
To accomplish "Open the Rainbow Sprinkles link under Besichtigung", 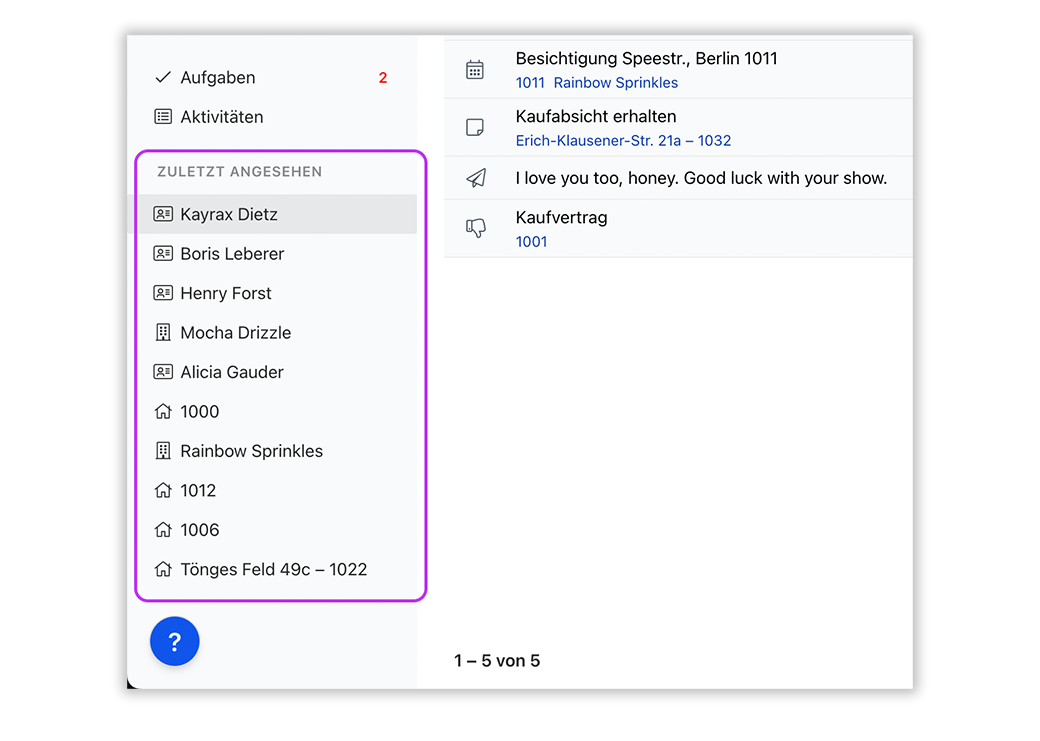I will pyautogui.click(x=615, y=83).
